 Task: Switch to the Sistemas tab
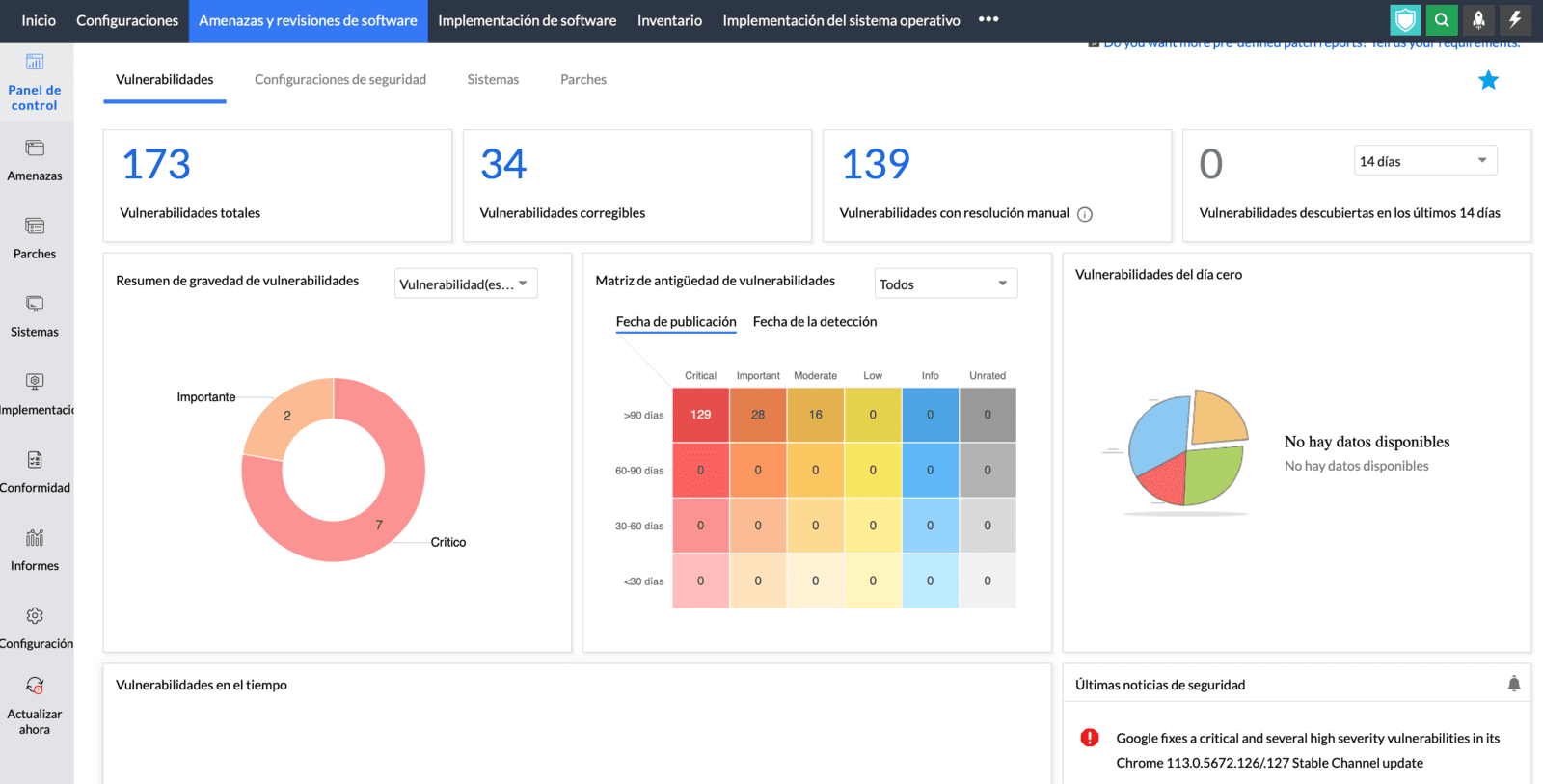493,80
